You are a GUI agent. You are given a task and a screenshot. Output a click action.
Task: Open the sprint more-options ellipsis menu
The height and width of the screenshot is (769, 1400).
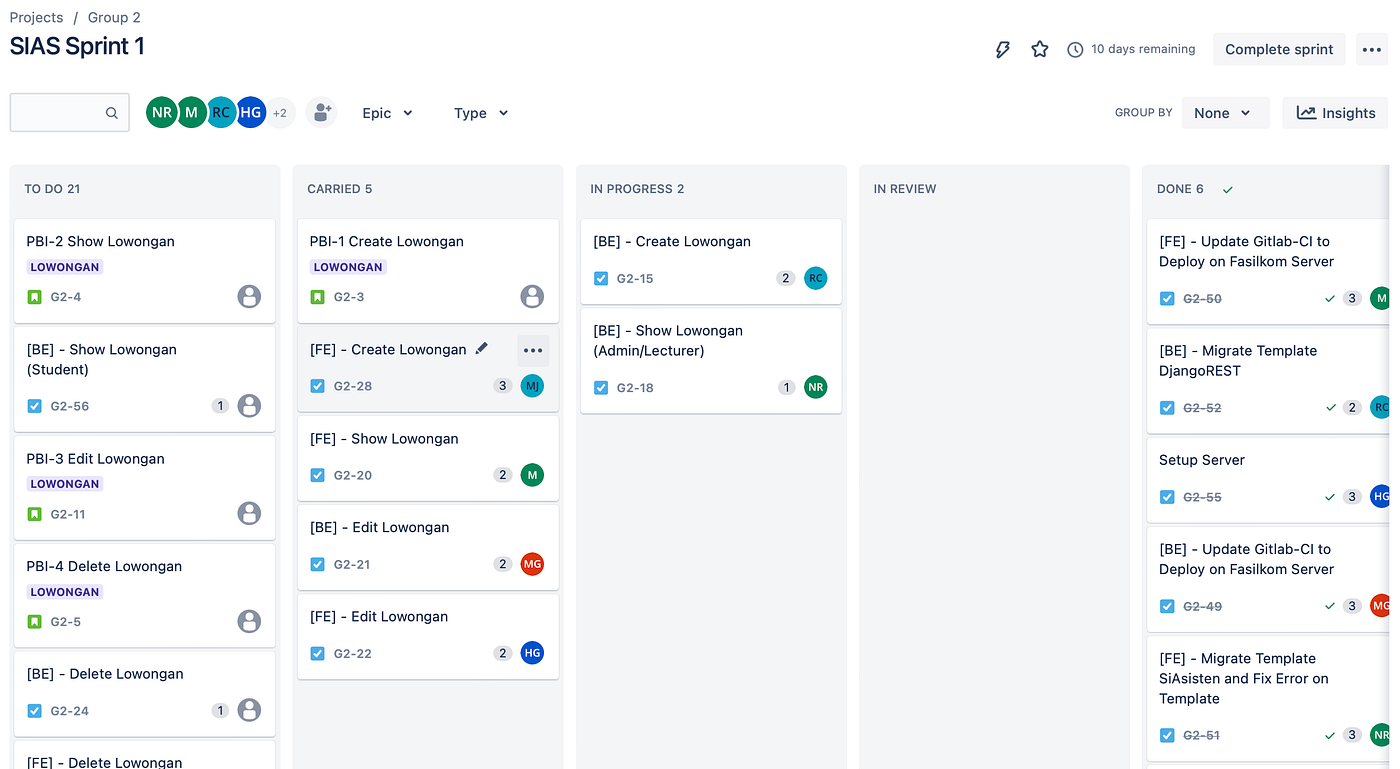[x=1372, y=49]
